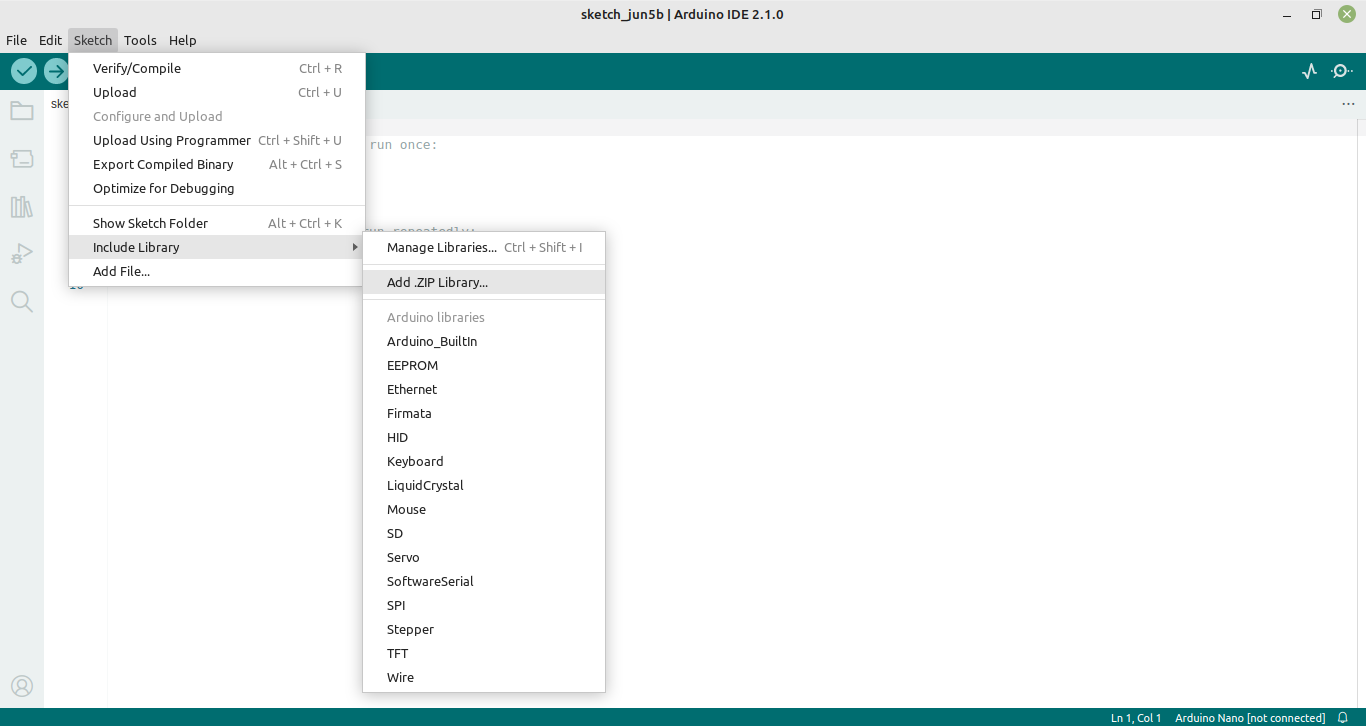Choose Add File... menu entry
This screenshot has width=1366, height=726.
pyautogui.click(x=217, y=271)
